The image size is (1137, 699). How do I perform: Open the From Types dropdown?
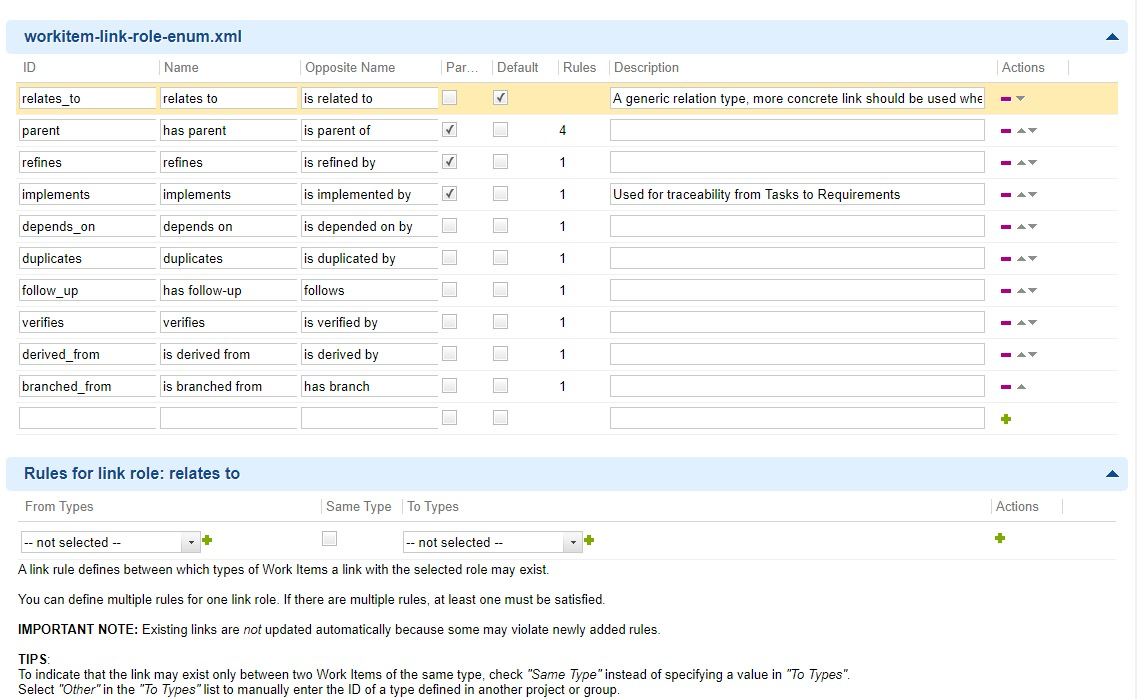(189, 541)
